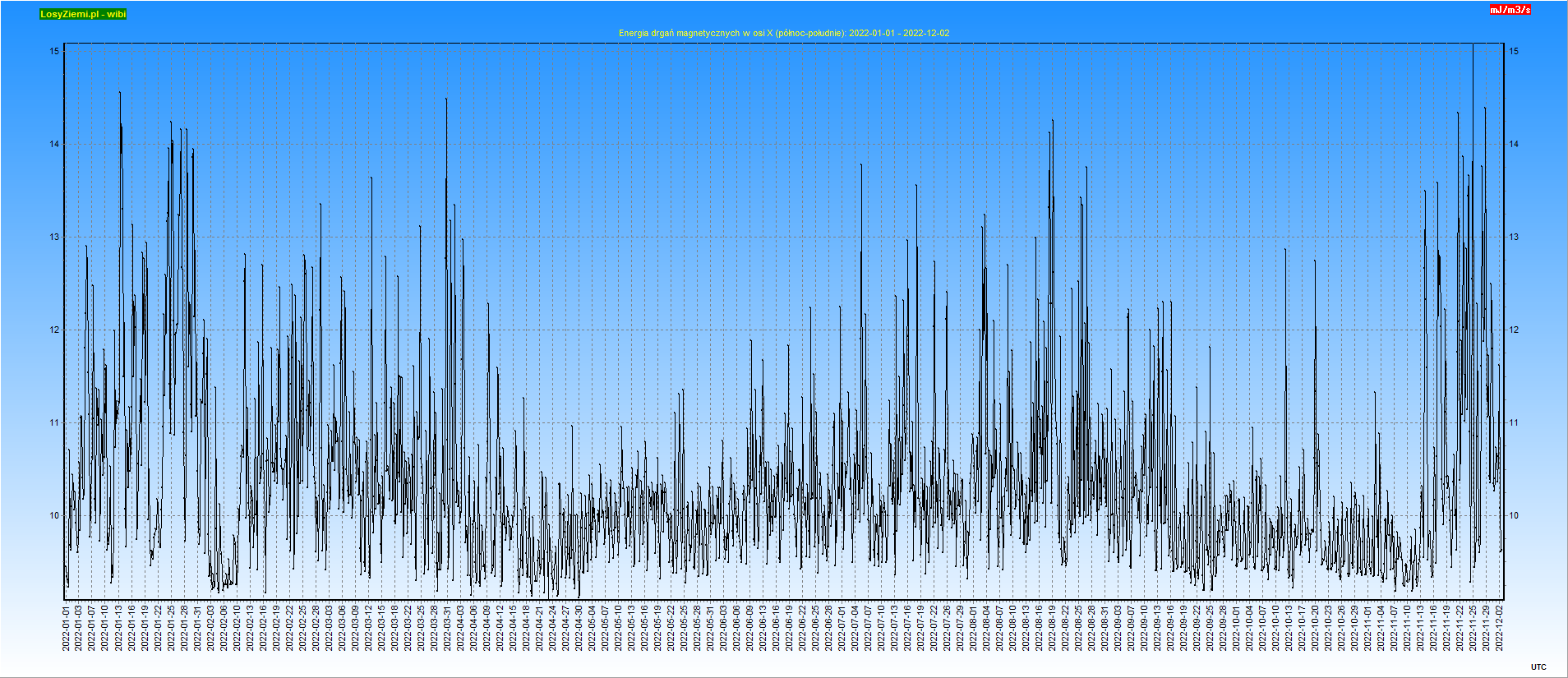Select the 13 tick on left axis

[x=54, y=237]
